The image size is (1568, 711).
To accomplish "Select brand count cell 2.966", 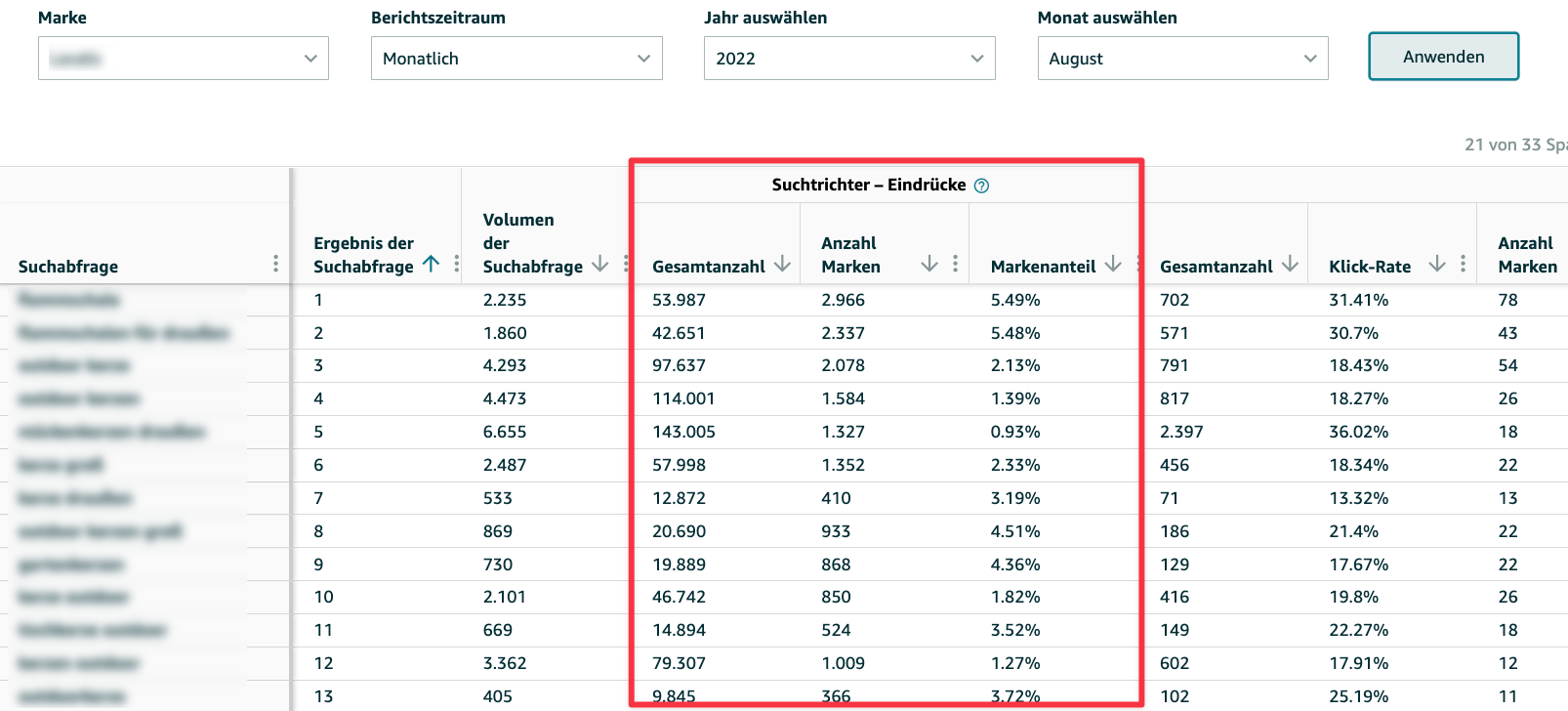I will (x=844, y=300).
